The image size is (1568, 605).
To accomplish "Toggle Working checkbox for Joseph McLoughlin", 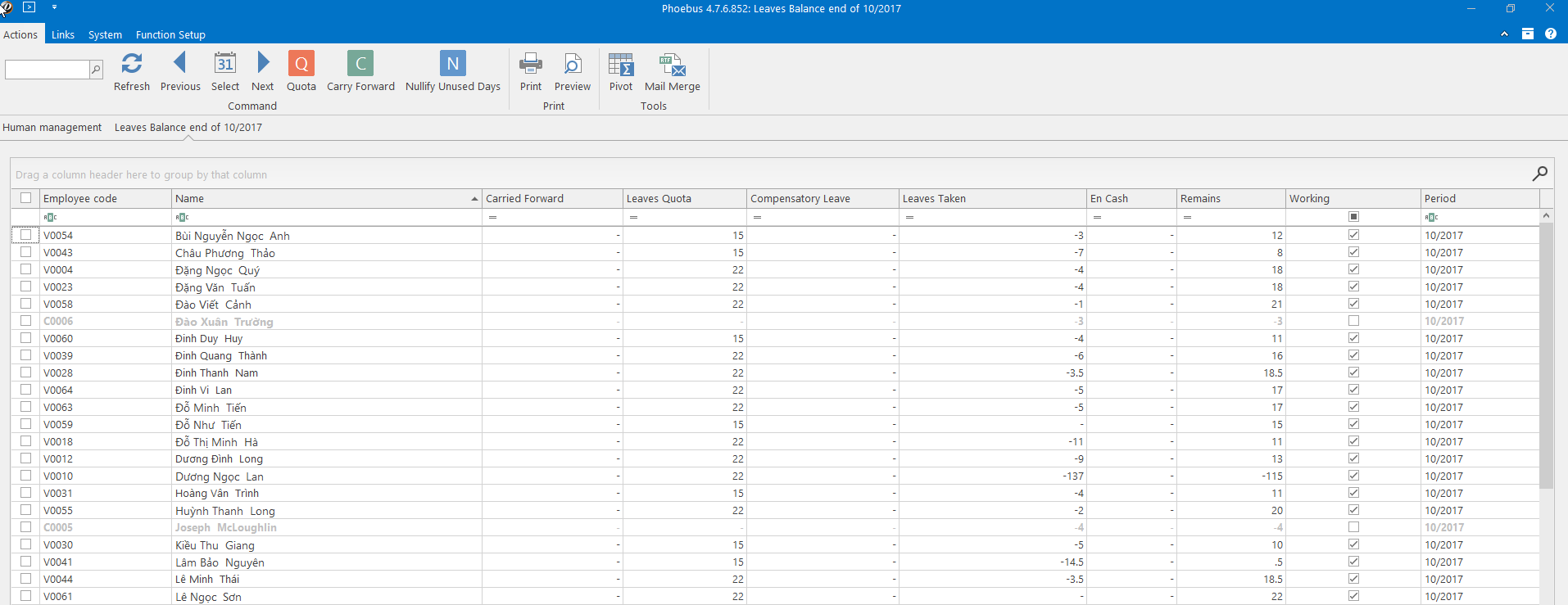I will point(1353,527).
